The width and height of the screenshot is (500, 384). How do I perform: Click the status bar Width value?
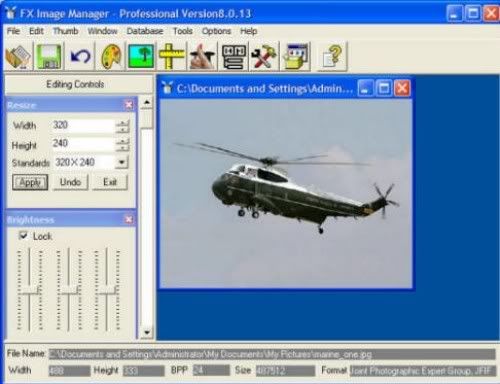pos(69,371)
